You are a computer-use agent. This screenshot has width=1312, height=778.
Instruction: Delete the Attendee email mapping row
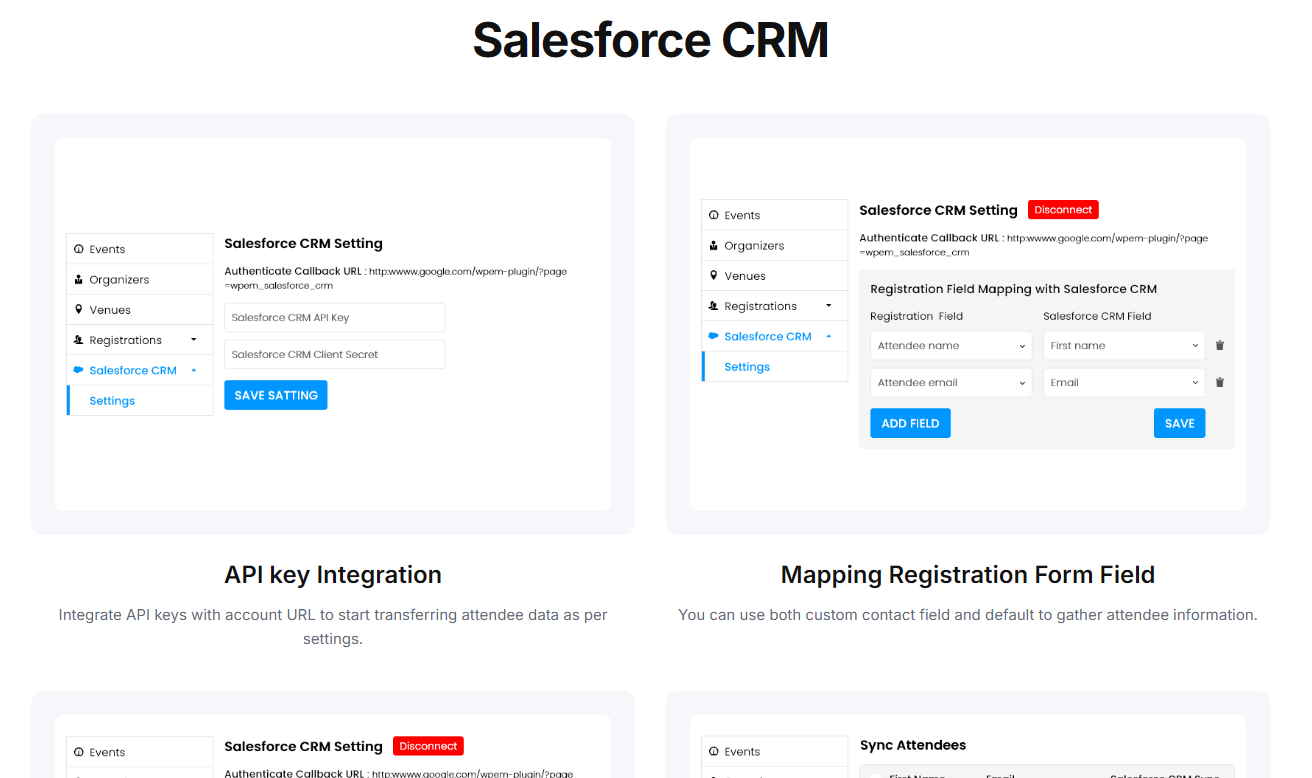click(1219, 382)
